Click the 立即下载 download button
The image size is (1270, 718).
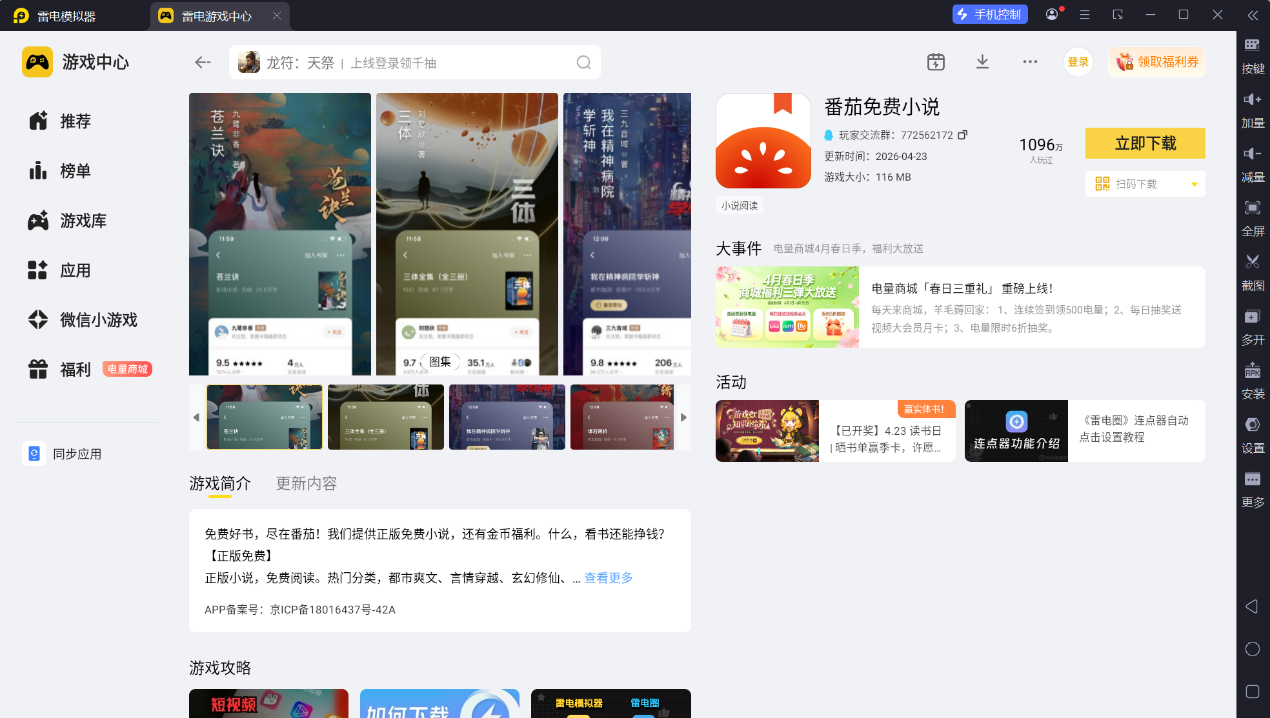tap(1145, 143)
